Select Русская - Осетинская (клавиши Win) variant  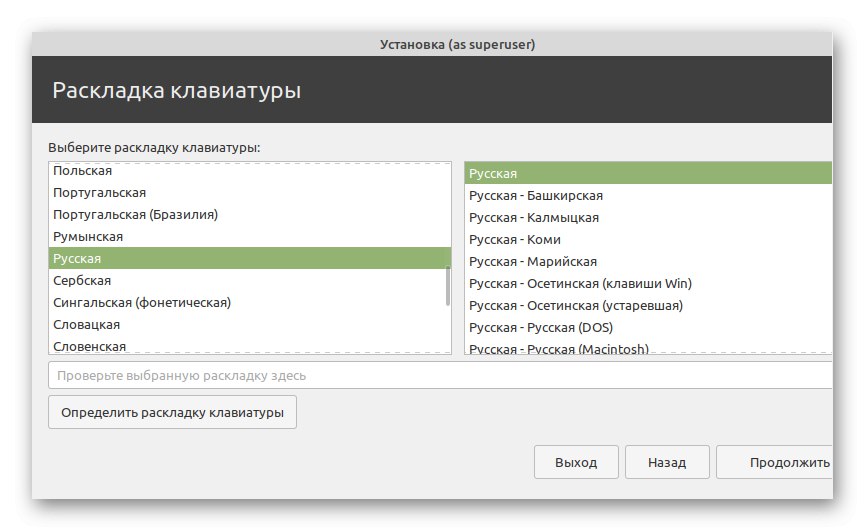[x=580, y=283]
